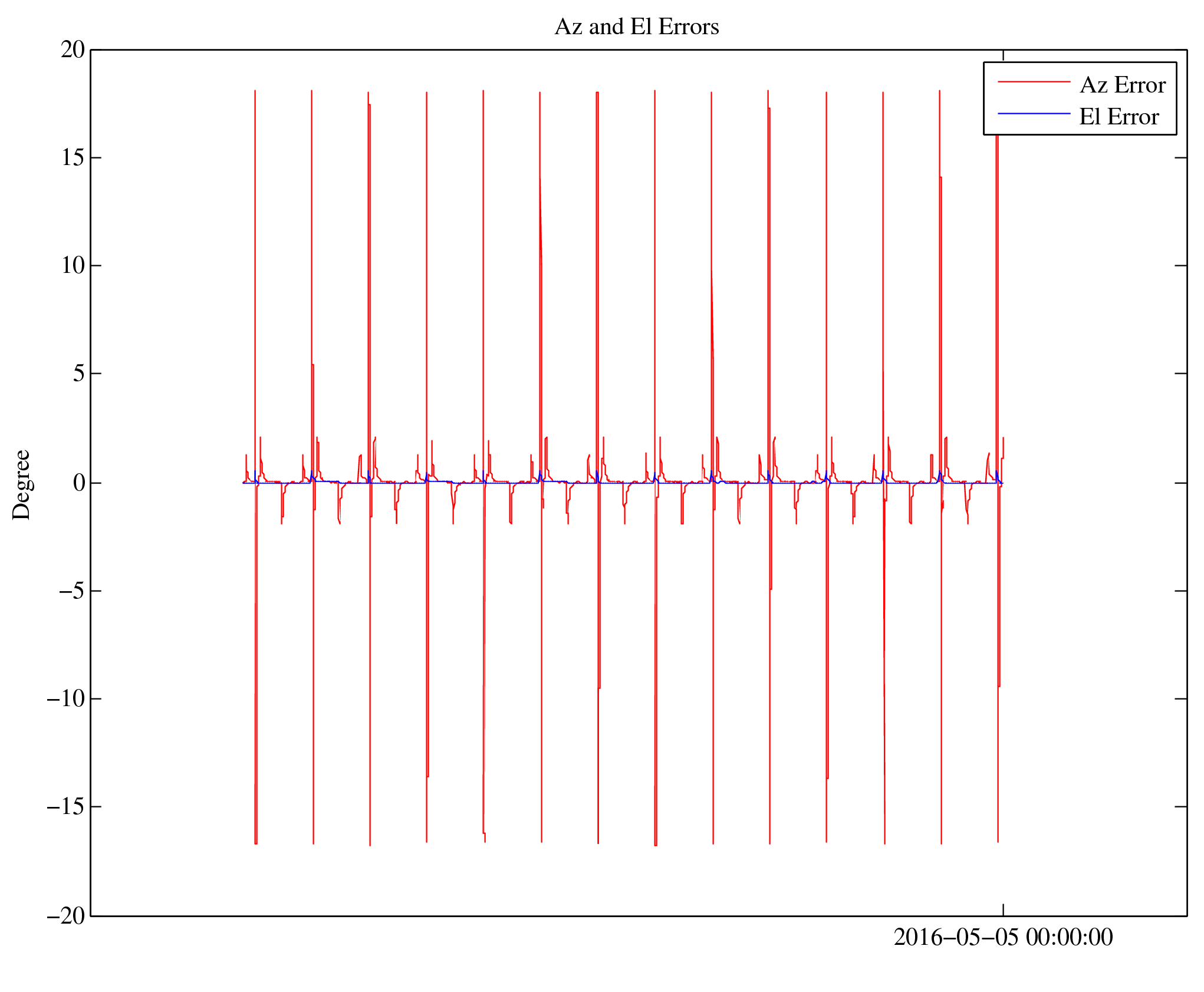
Task: Click the '2016-05-05 00:00:00' x-axis tick label
Action: point(1002,937)
